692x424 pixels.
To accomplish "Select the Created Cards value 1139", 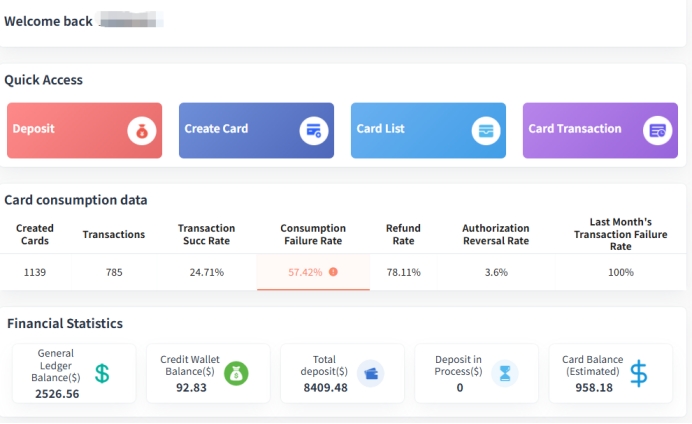I will tap(35, 272).
